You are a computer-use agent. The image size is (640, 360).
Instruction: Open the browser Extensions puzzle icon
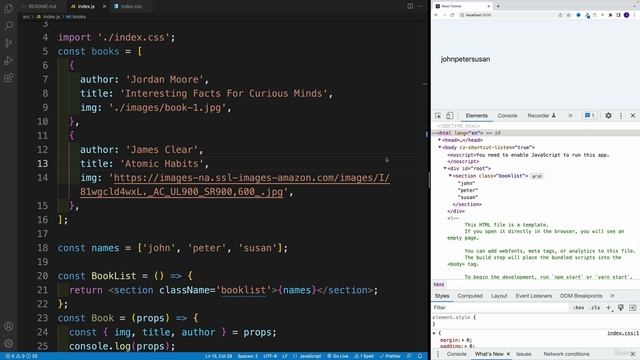610,15
